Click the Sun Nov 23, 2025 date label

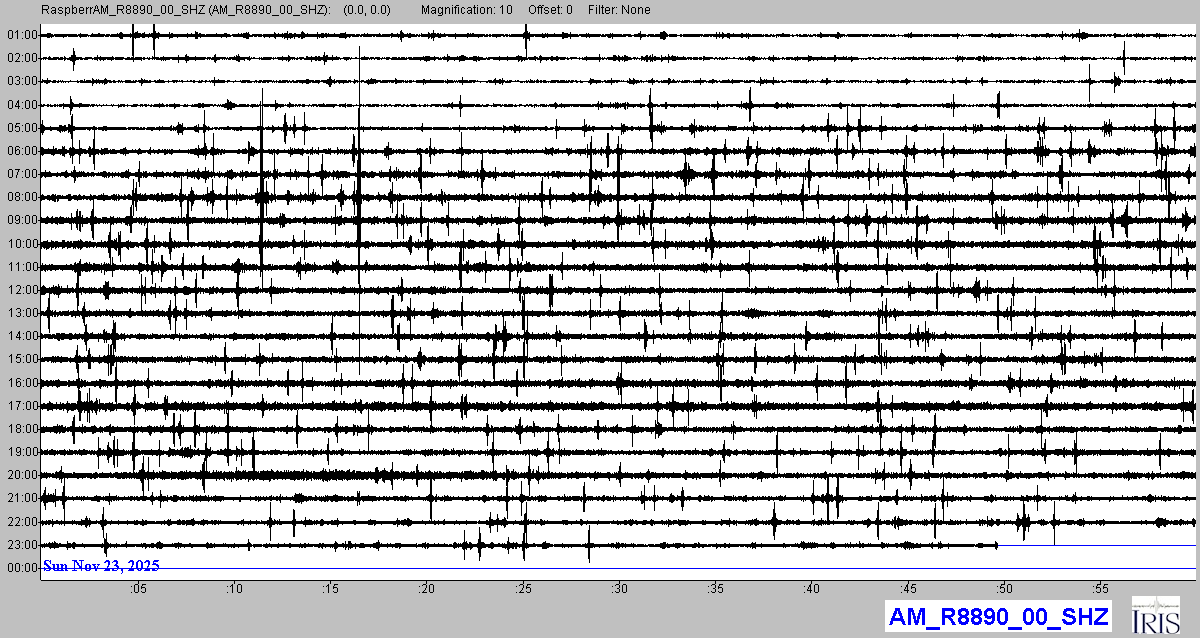click(101, 566)
